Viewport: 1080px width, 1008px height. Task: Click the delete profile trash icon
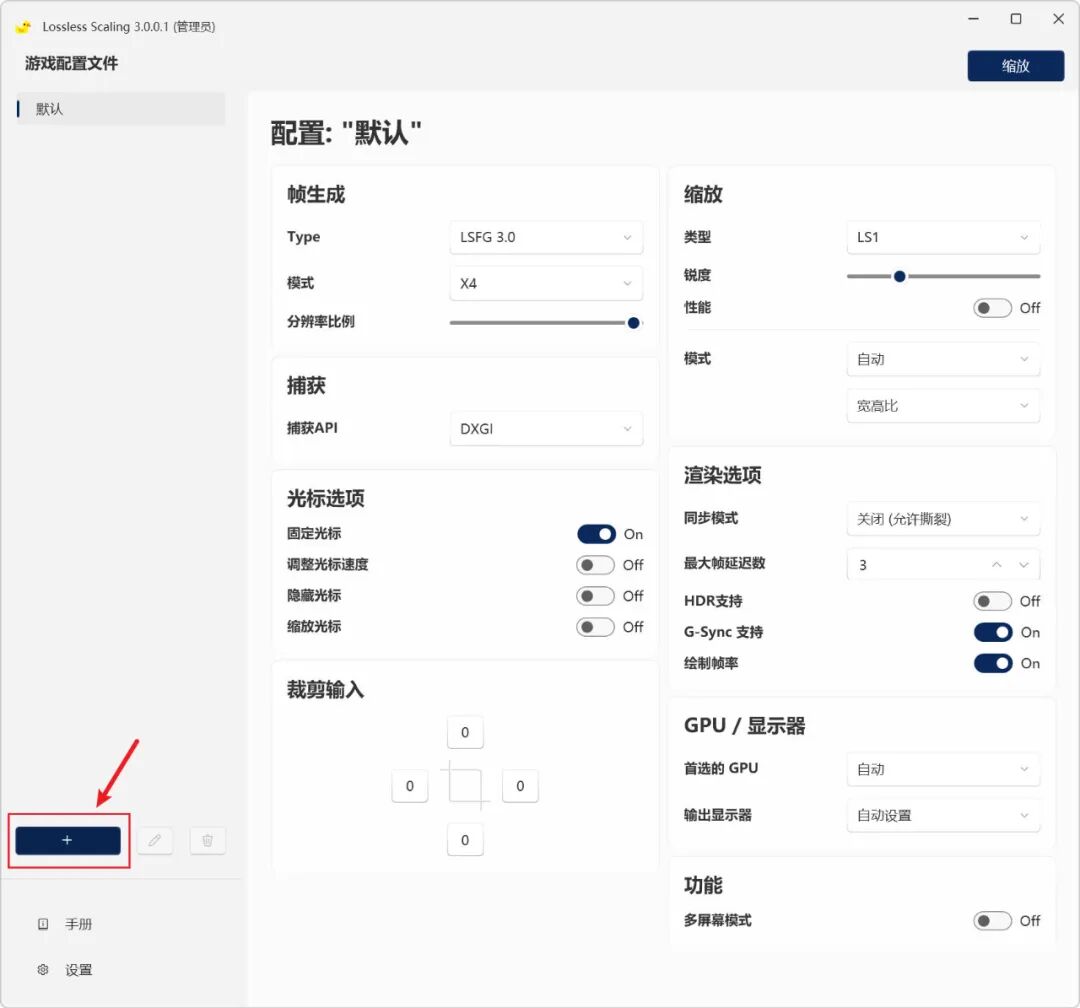tap(207, 841)
